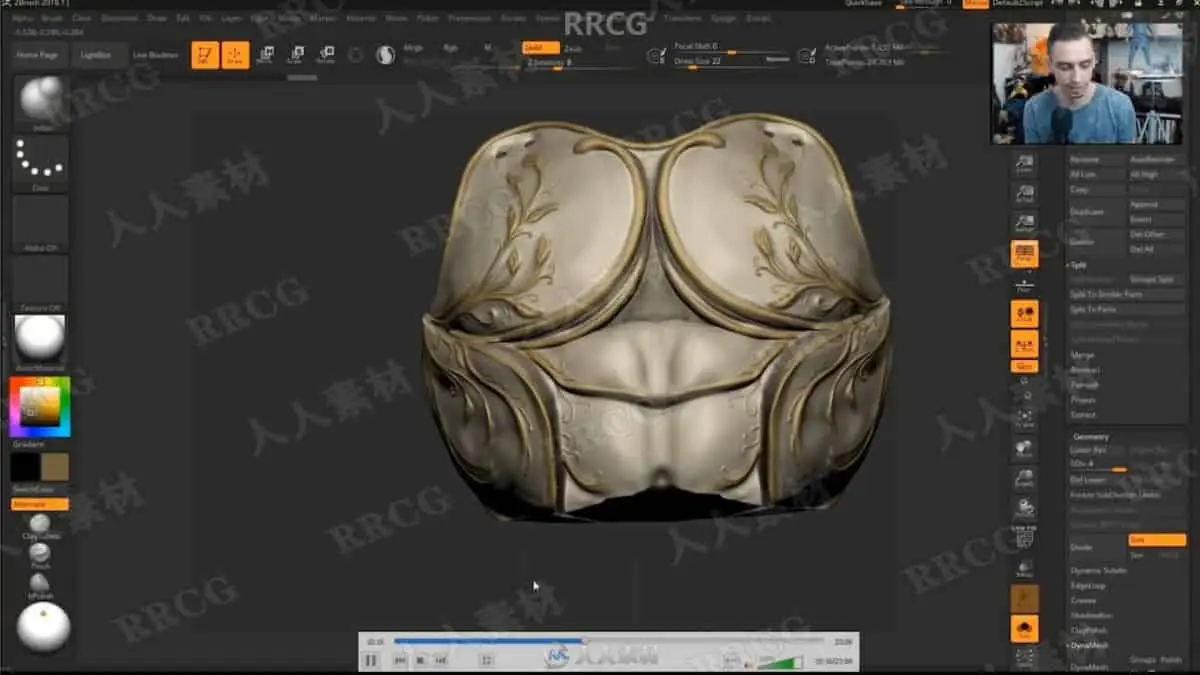Image resolution: width=1200 pixels, height=675 pixels.
Task: Toggle the Floor grid button
Action: pyautogui.click(x=1024, y=285)
